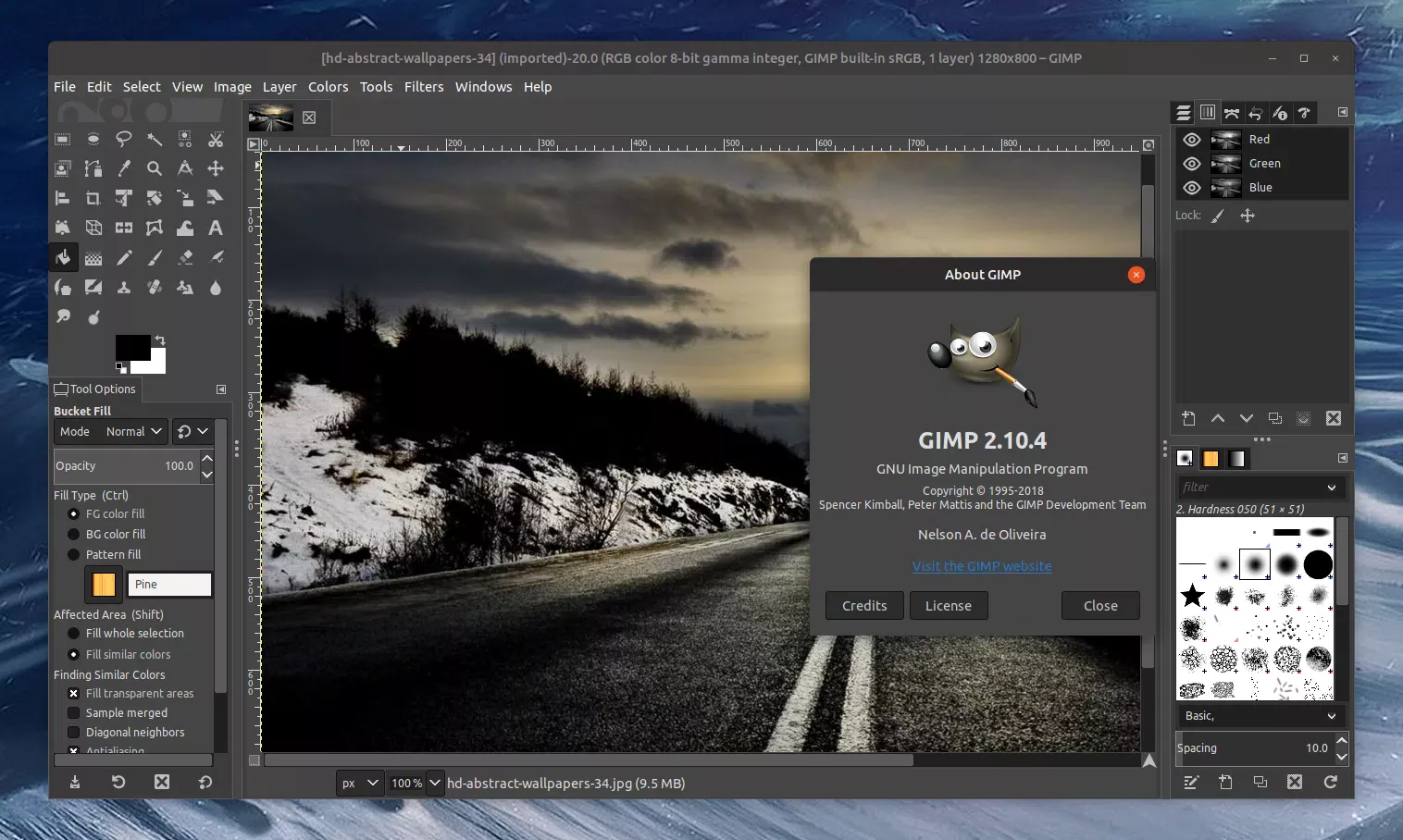Choose the Text tool
Viewport: 1403px width, 840px height.
pos(216,228)
